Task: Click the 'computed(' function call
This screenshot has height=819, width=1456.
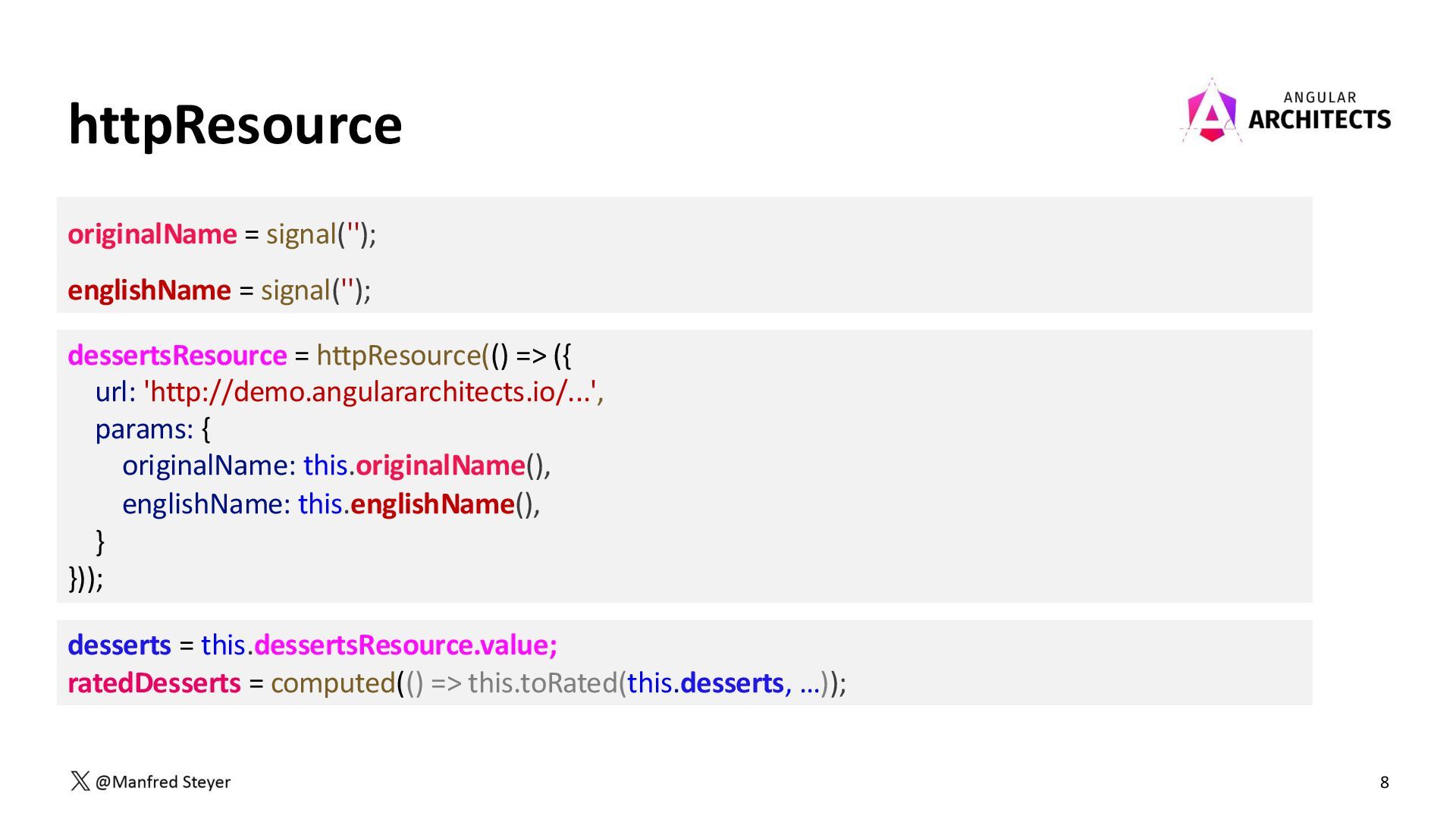Action: click(337, 683)
